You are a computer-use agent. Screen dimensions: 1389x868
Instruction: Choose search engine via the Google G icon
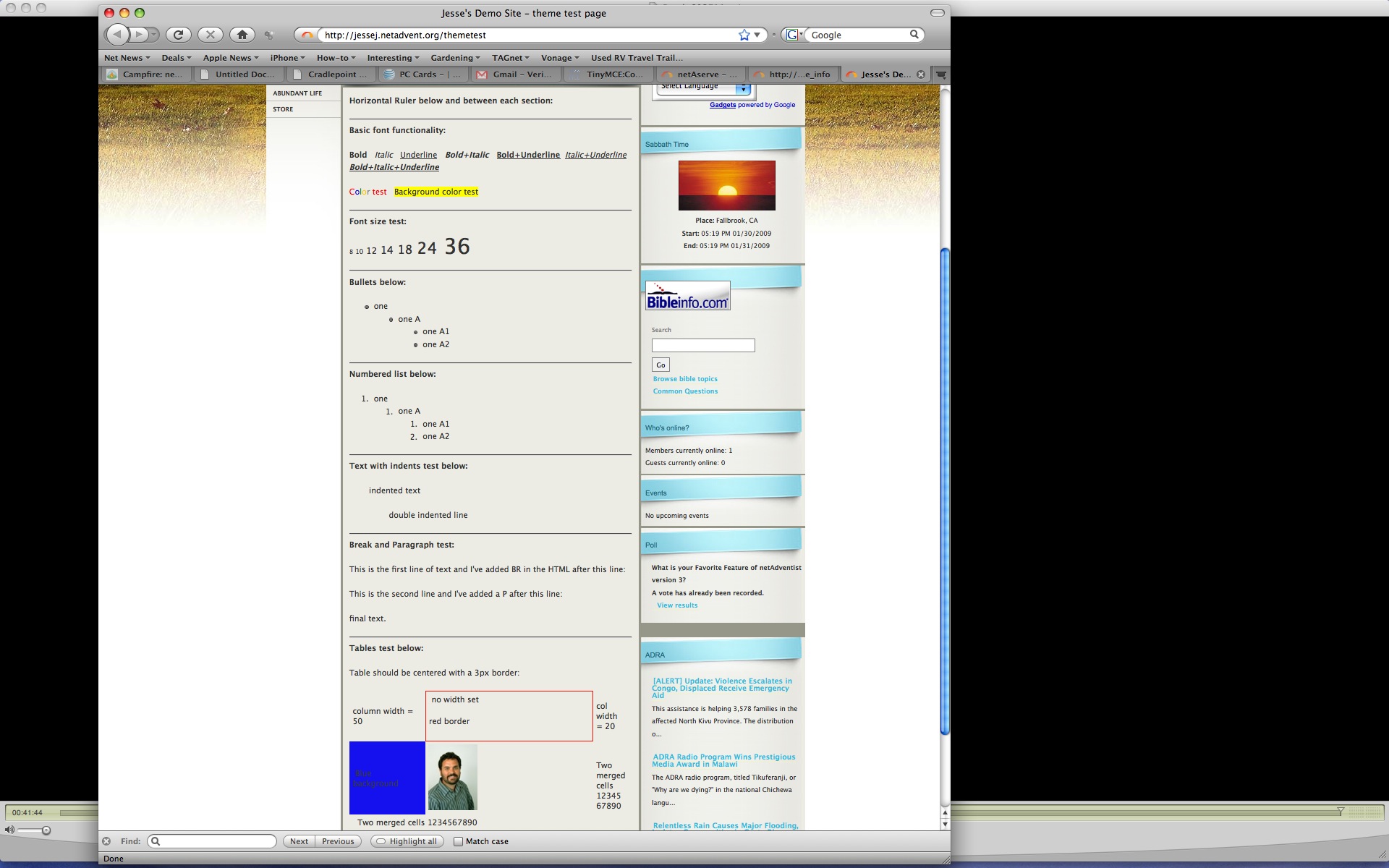coord(794,35)
